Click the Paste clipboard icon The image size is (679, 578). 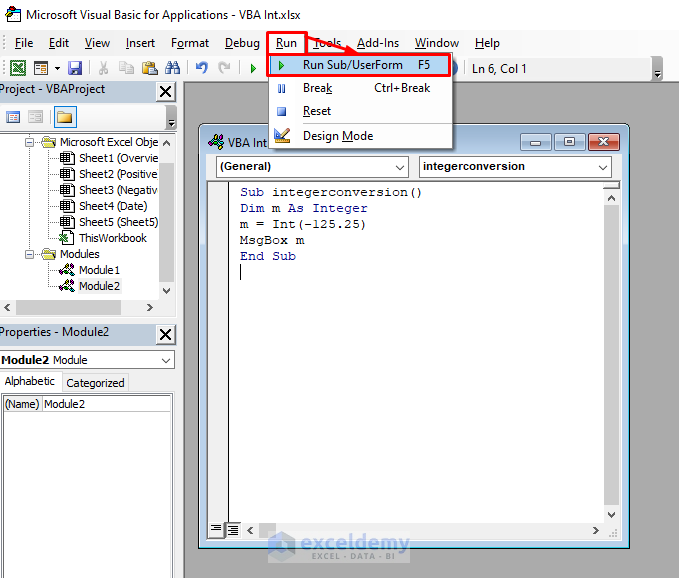click(x=149, y=68)
